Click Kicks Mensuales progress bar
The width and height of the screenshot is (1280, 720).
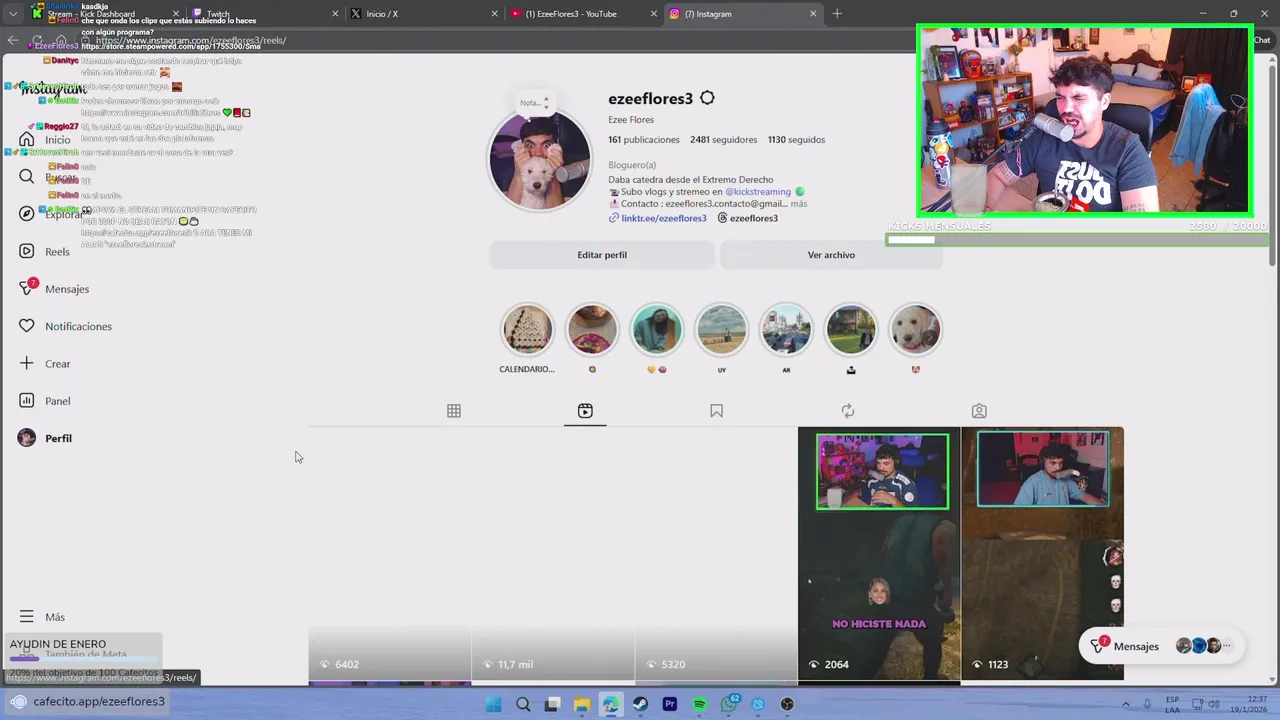[1077, 240]
